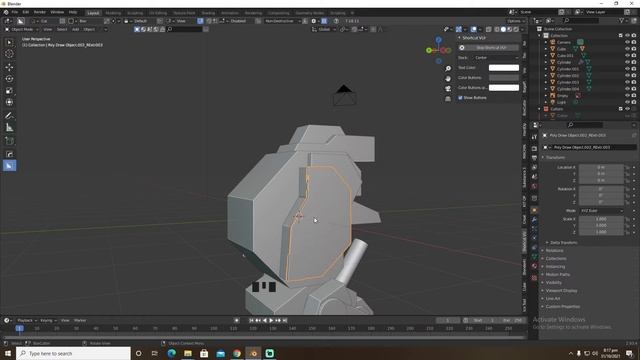
Task: Expand the Cube tree item in outliner
Action: (546, 49)
